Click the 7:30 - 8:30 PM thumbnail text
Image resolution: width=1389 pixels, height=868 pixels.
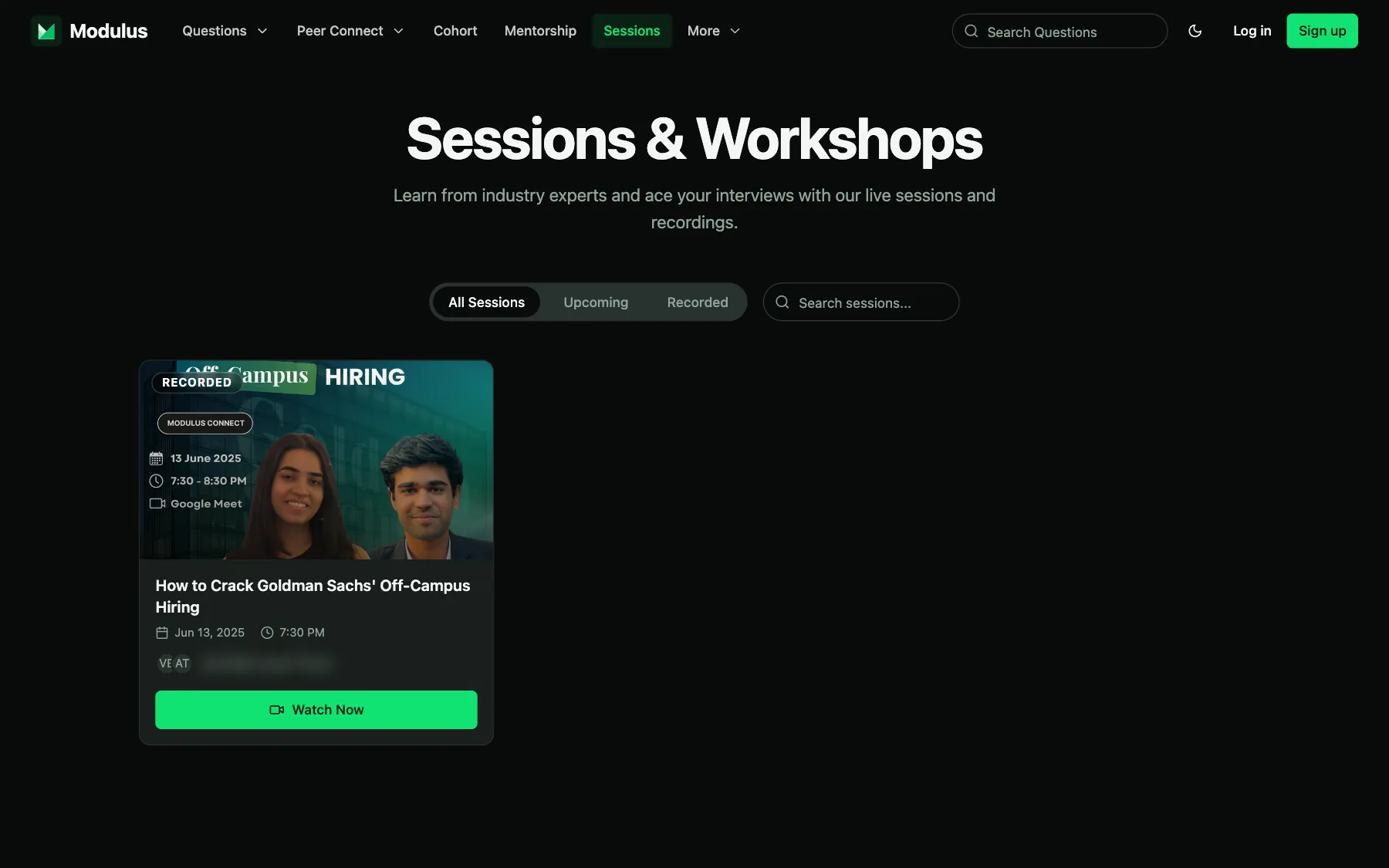[x=208, y=481]
